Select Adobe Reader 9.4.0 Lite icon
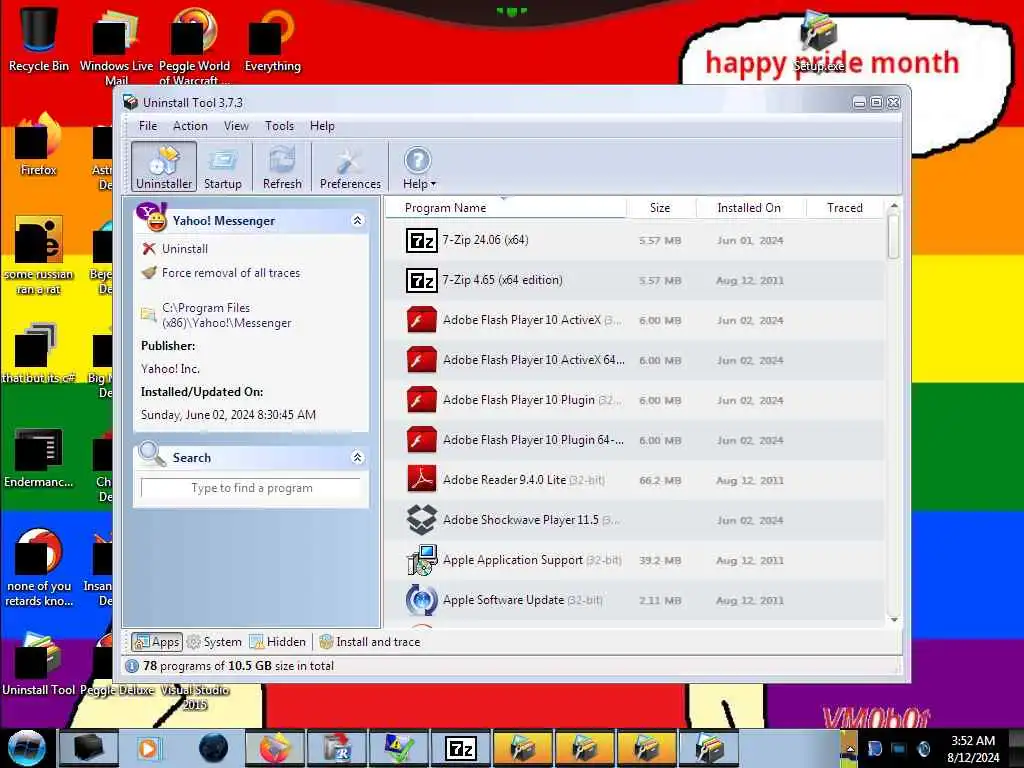Image resolution: width=1024 pixels, height=768 pixels. coord(421,479)
